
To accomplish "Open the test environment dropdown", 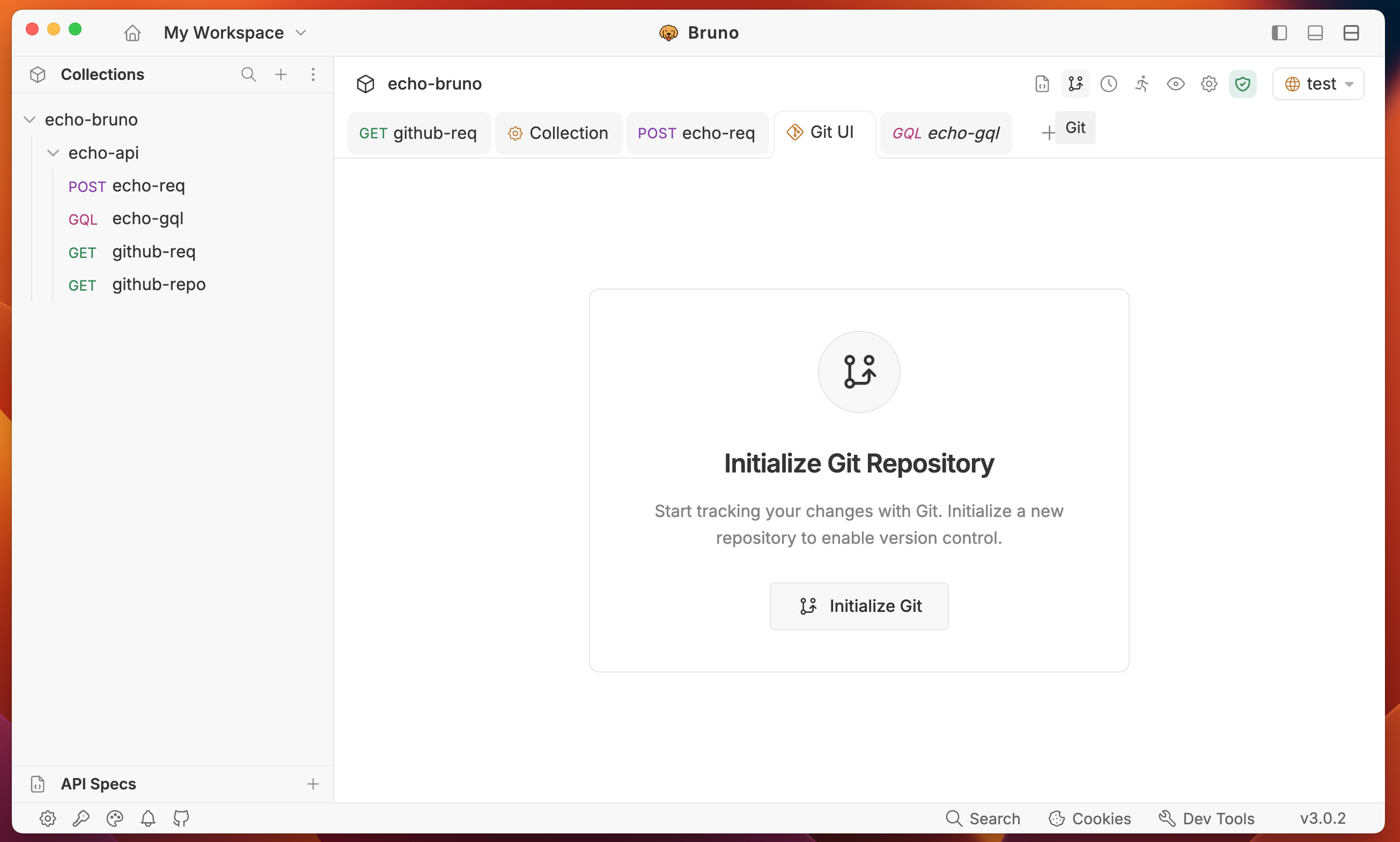I will coord(1318,84).
